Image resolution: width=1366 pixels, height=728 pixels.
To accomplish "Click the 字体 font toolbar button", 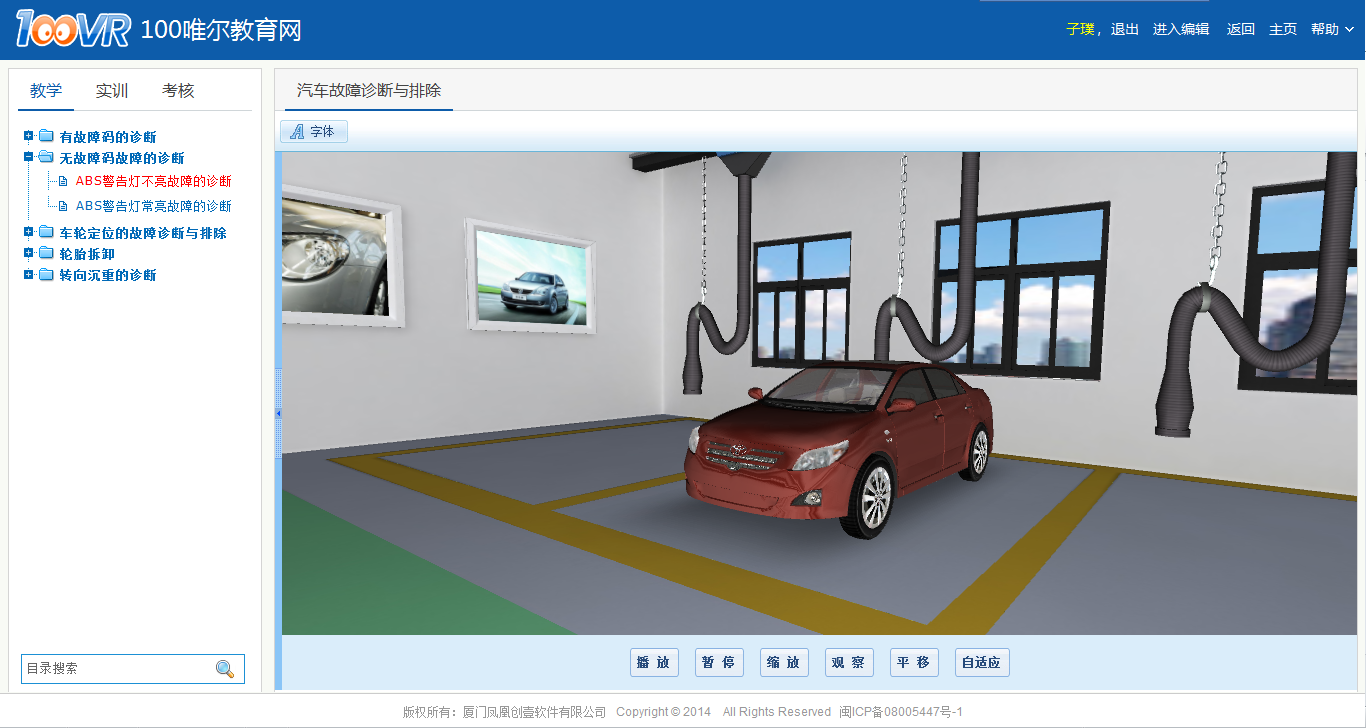I will point(314,131).
